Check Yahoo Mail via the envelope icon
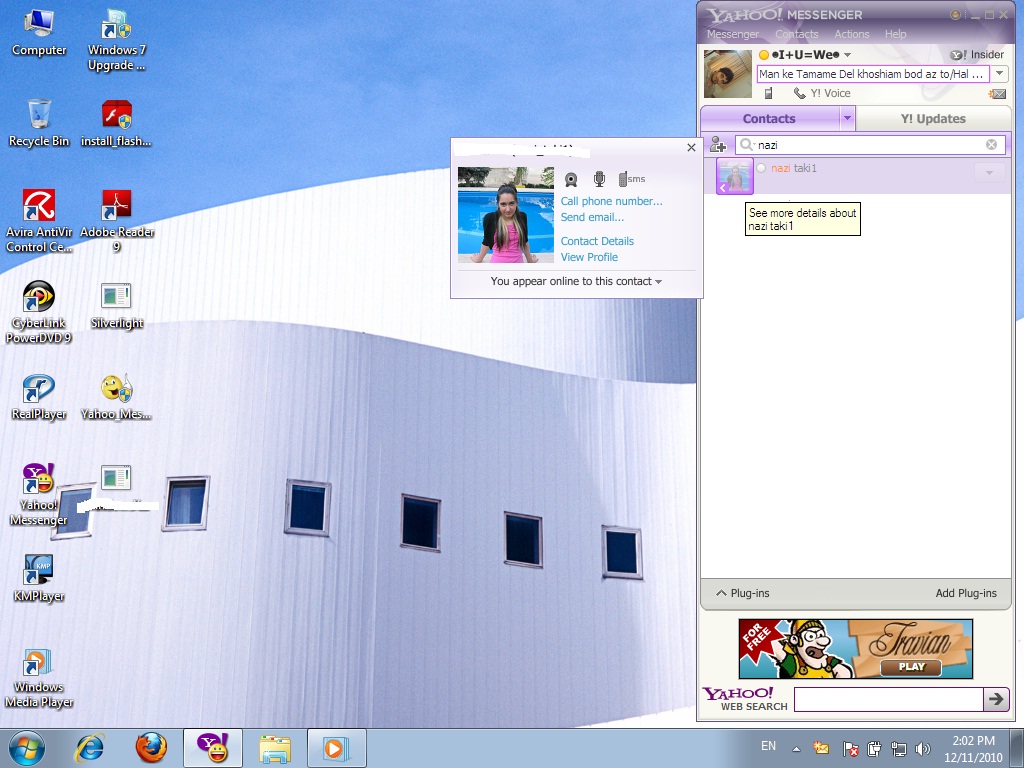The image size is (1024, 768). pos(997,93)
